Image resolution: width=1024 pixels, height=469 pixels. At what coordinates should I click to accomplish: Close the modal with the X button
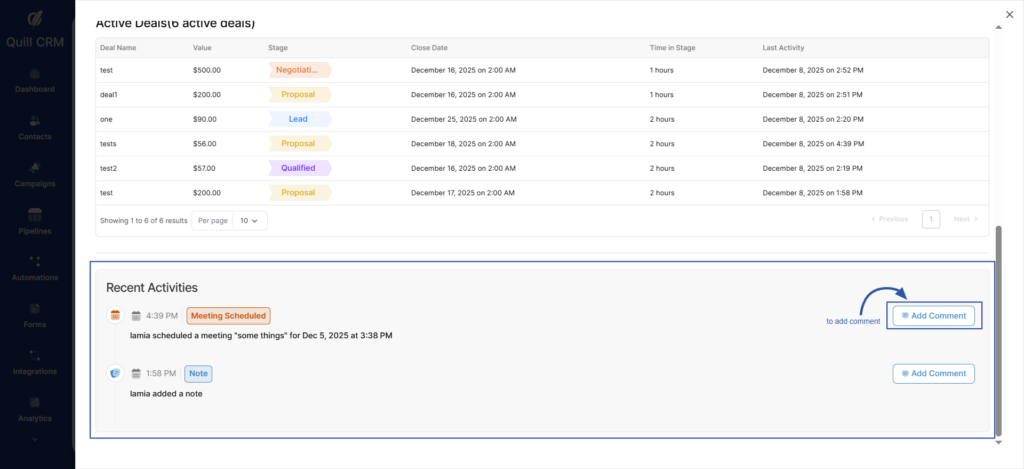coord(1009,14)
